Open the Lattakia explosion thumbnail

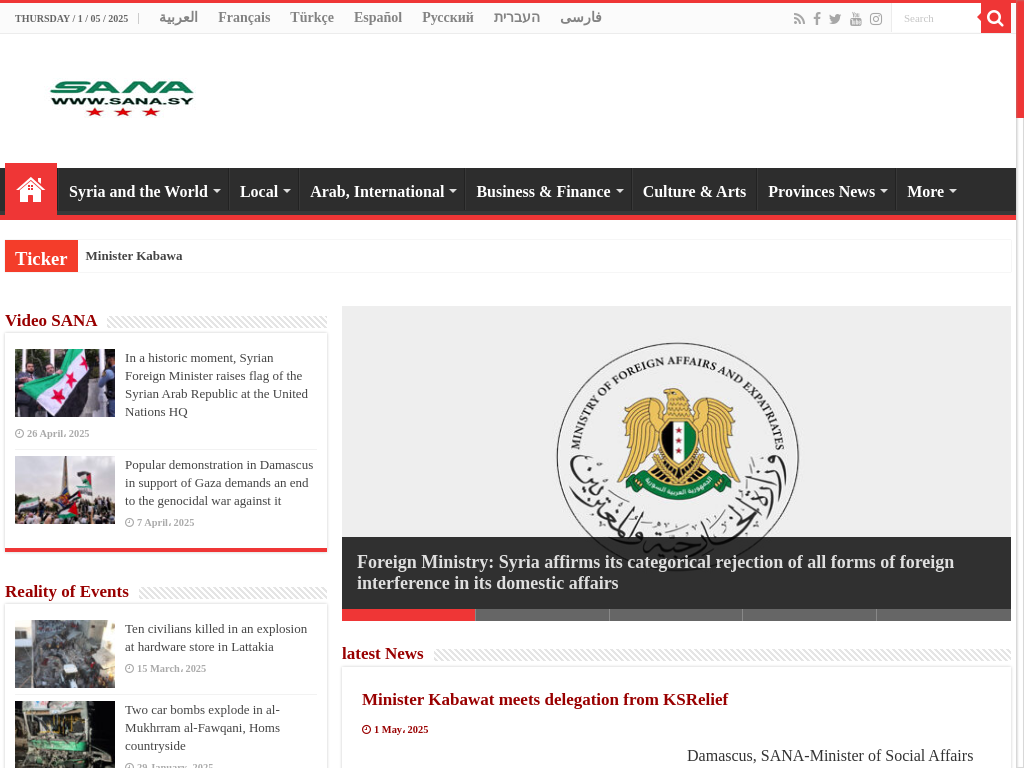click(65, 654)
